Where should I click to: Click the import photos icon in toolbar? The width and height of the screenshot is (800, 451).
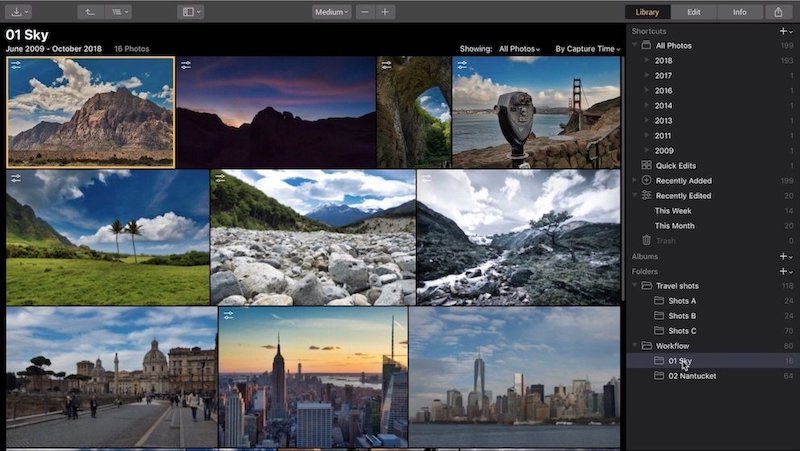coord(17,12)
